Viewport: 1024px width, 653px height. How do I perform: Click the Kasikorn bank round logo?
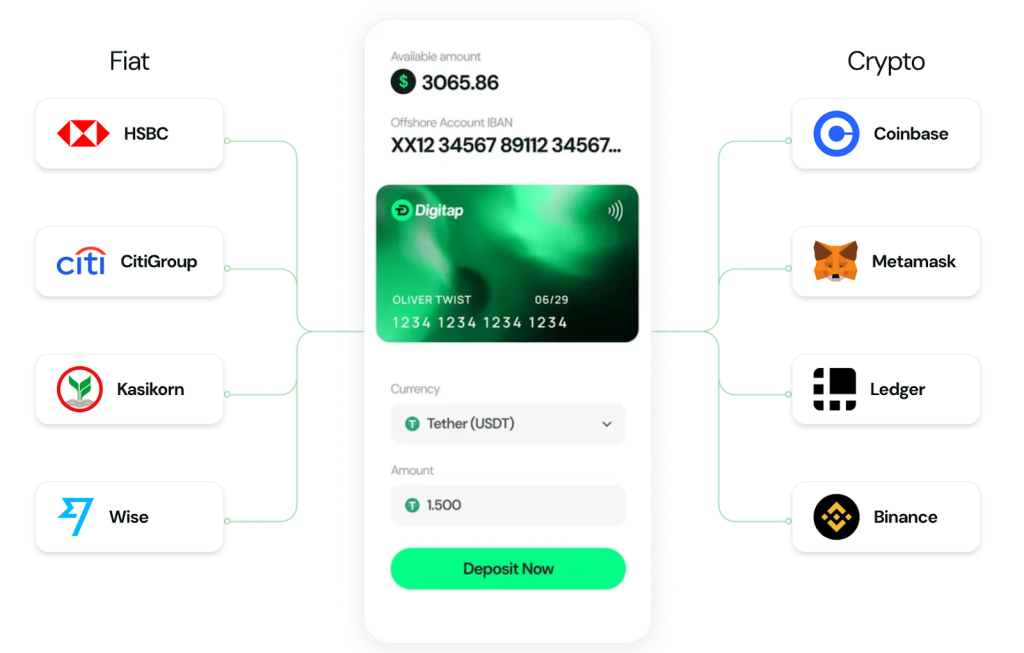(80, 389)
